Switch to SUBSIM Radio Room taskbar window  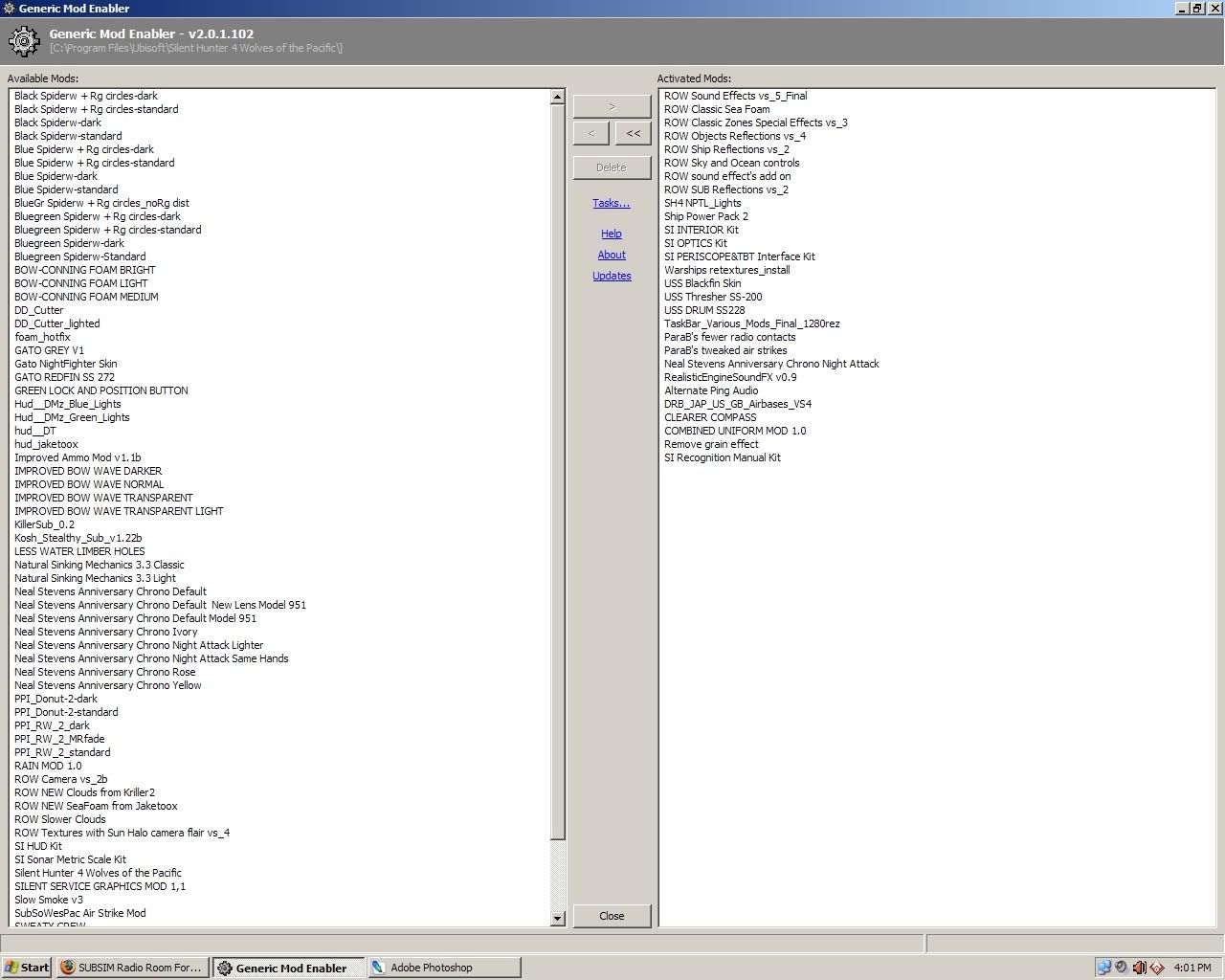tap(131, 968)
